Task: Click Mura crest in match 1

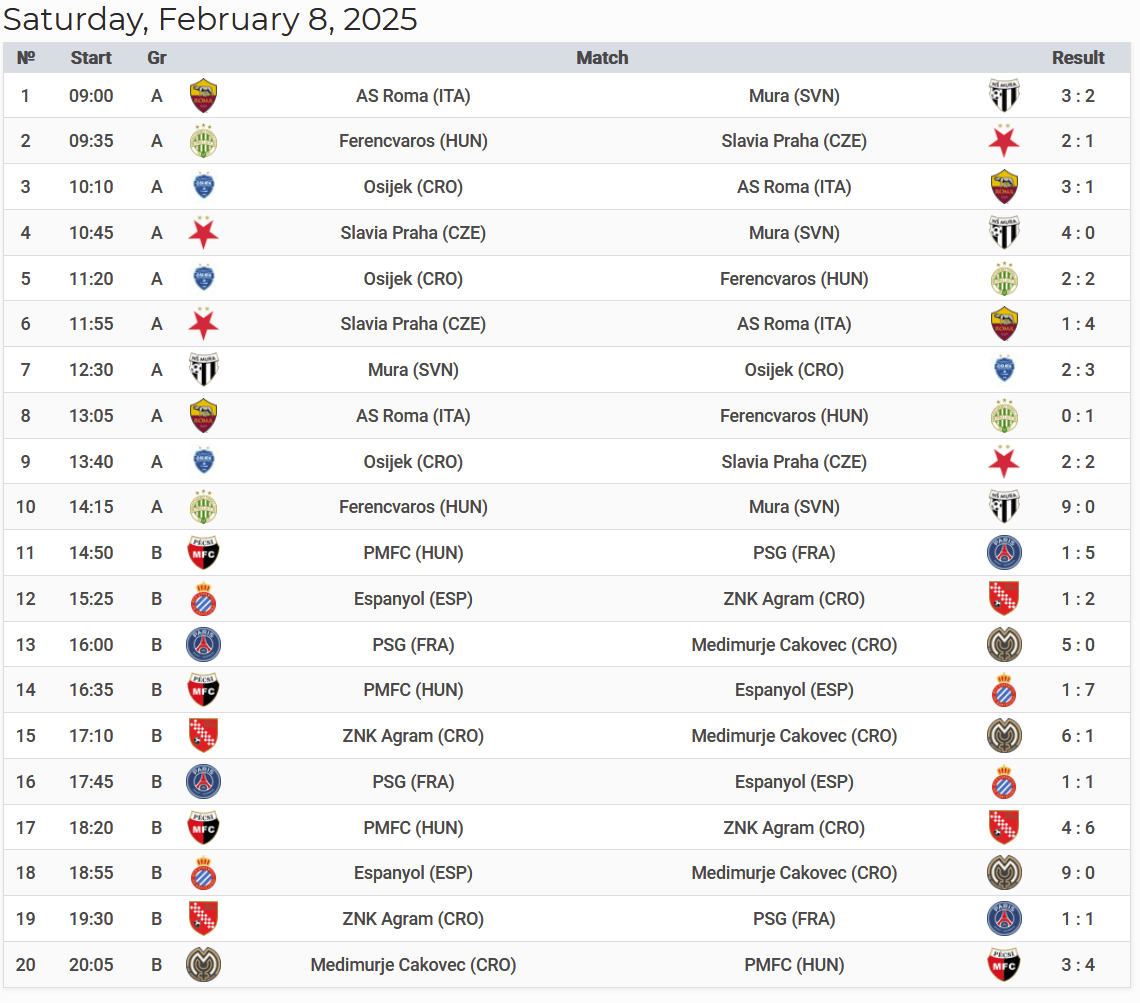Action: pos(1004,96)
